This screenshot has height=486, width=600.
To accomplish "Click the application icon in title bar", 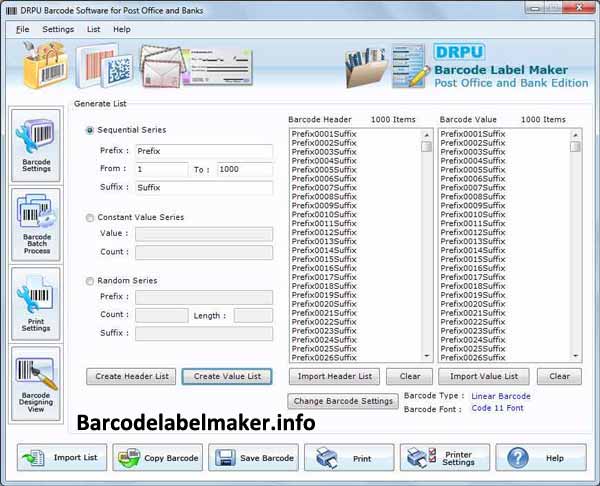I will coord(11,10).
